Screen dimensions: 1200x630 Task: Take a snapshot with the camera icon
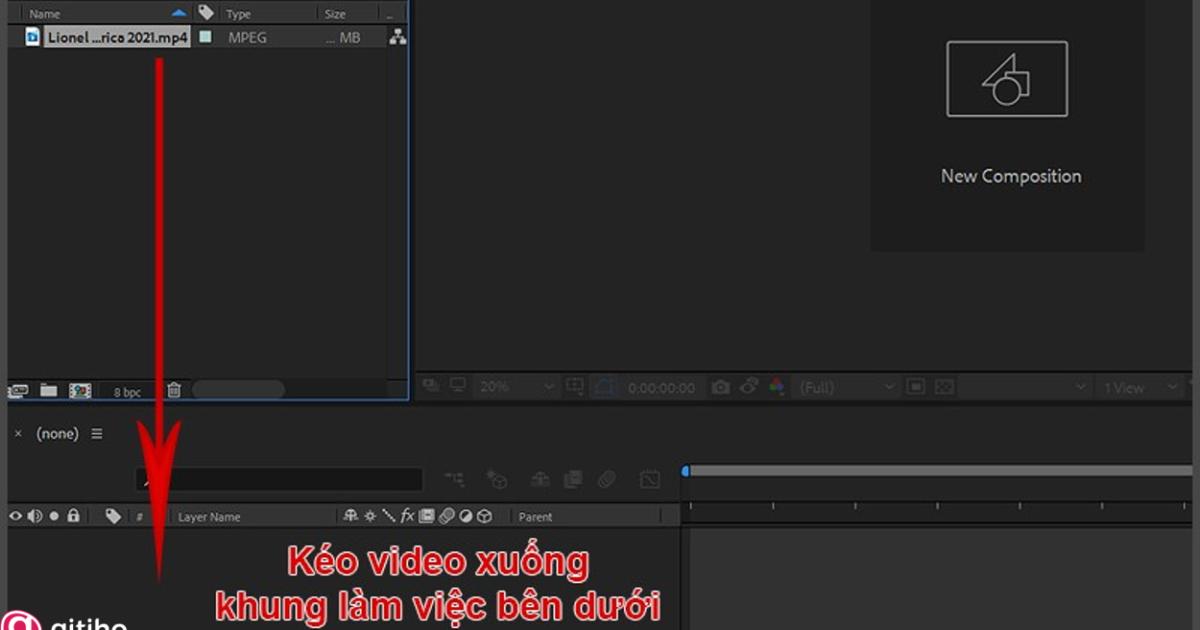point(720,386)
